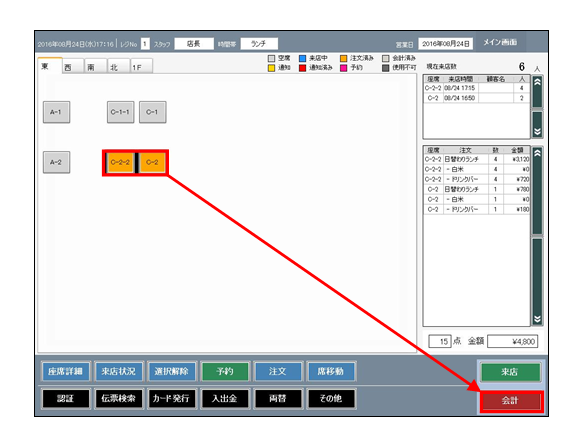
Task: Switch to the 西 floor tab
Action: click(72, 67)
